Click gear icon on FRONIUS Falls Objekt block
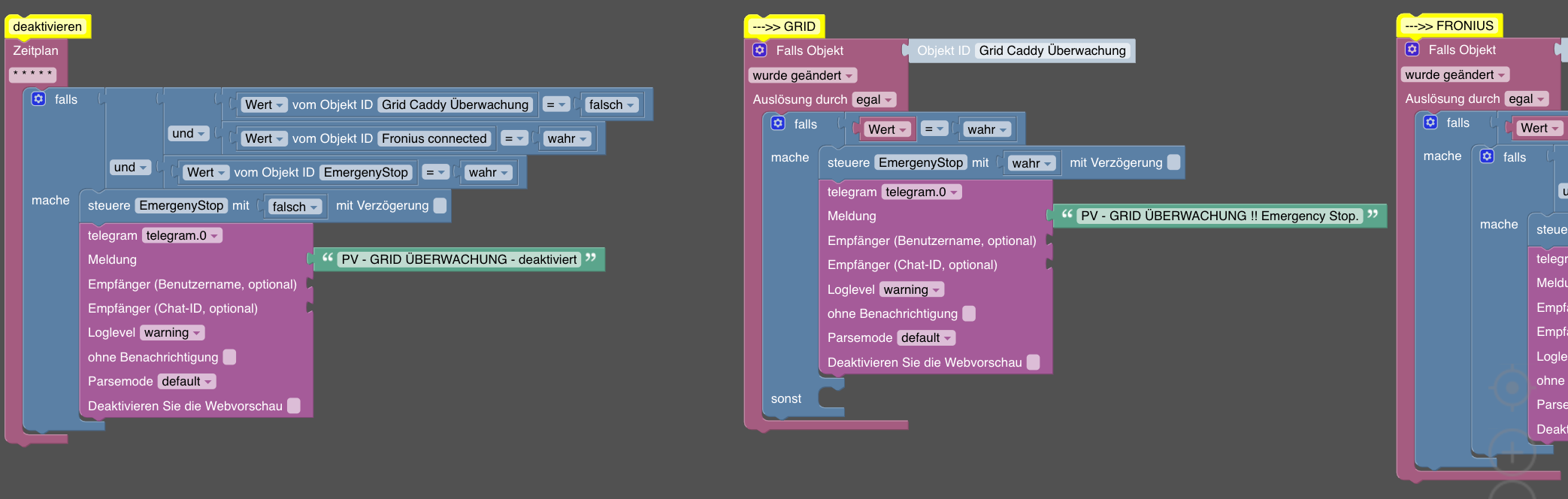The width and height of the screenshot is (1568, 499). coord(1412,50)
